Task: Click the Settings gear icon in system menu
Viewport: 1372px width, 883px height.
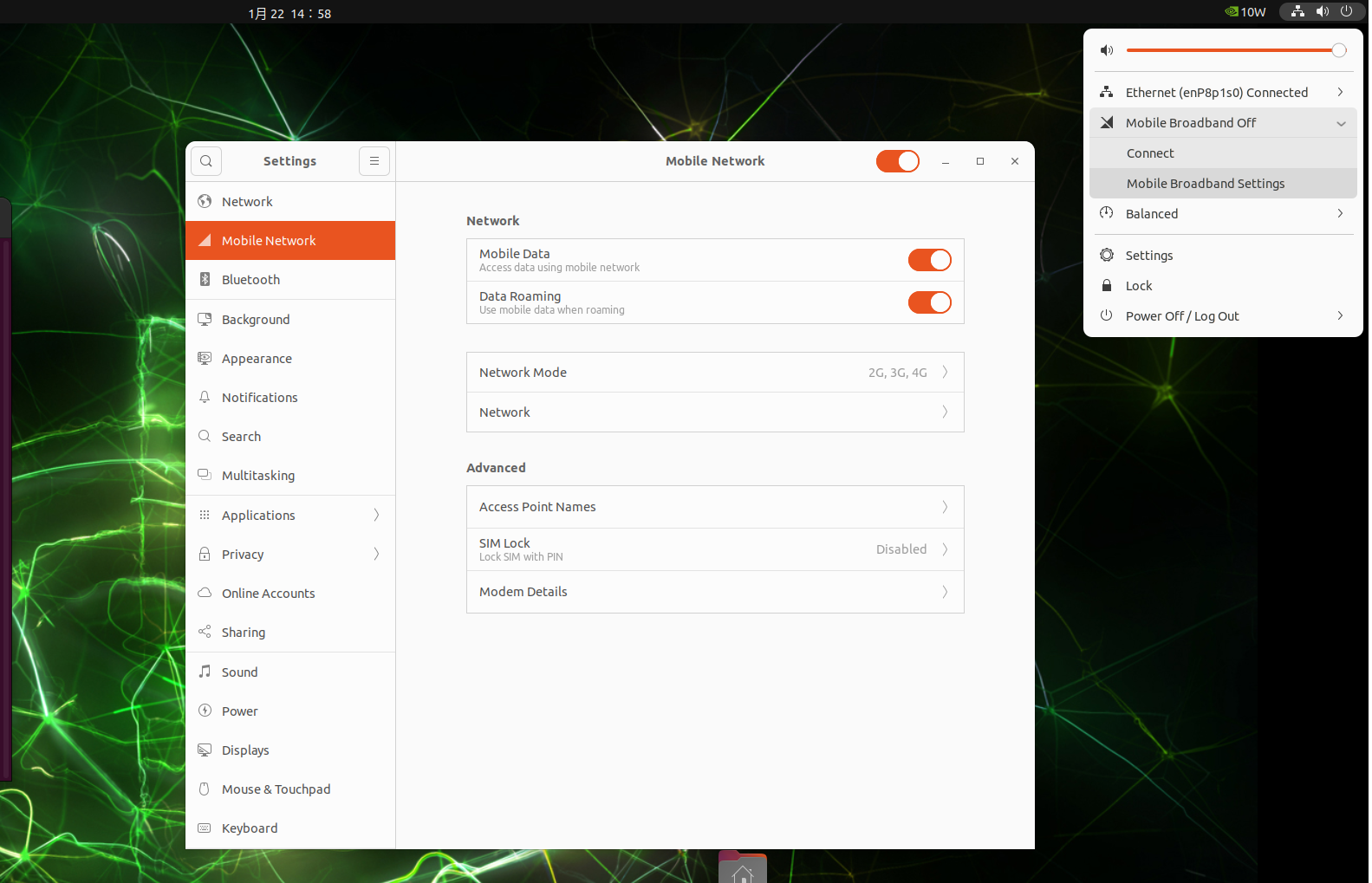Action: pos(1107,255)
